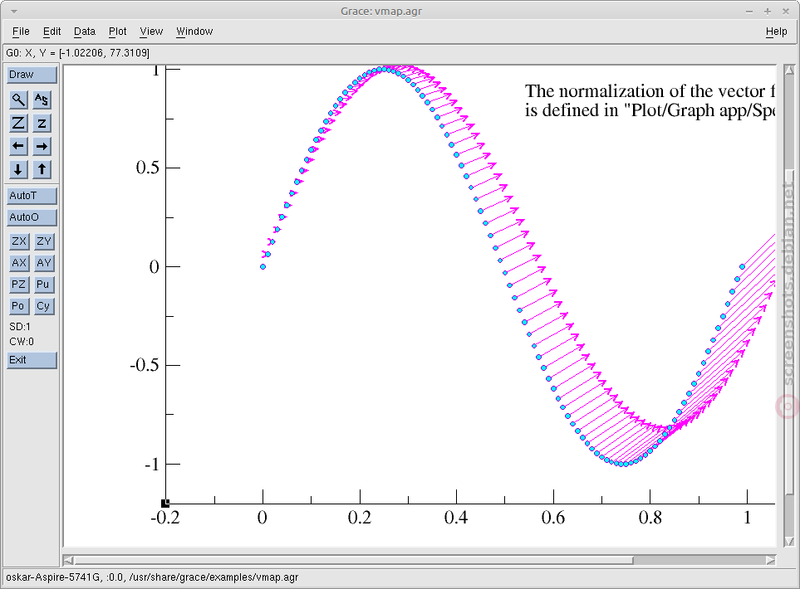Open the Edit menu
The width and height of the screenshot is (800, 589).
(x=52, y=32)
